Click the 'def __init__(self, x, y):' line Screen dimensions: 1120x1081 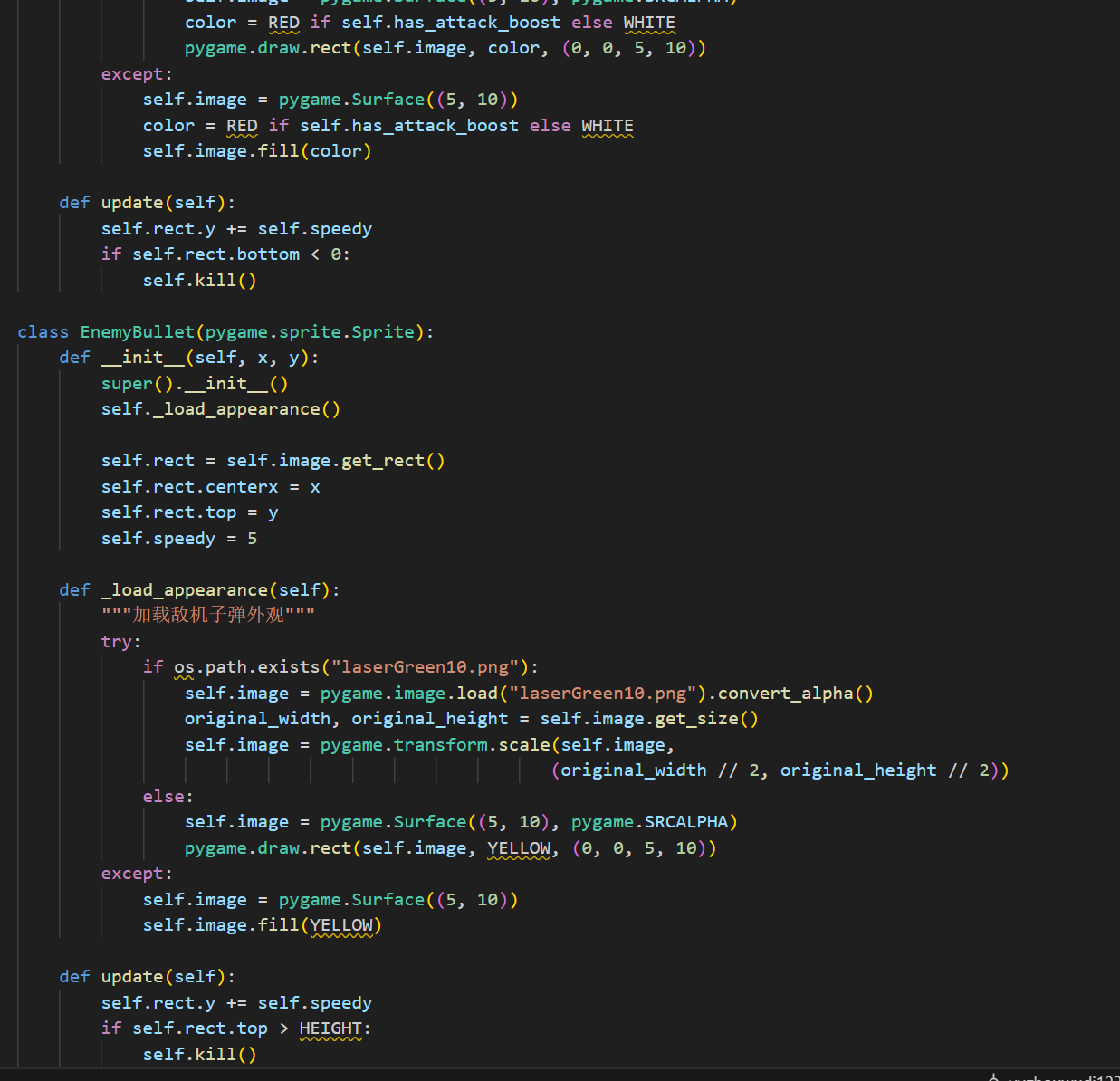(188, 358)
